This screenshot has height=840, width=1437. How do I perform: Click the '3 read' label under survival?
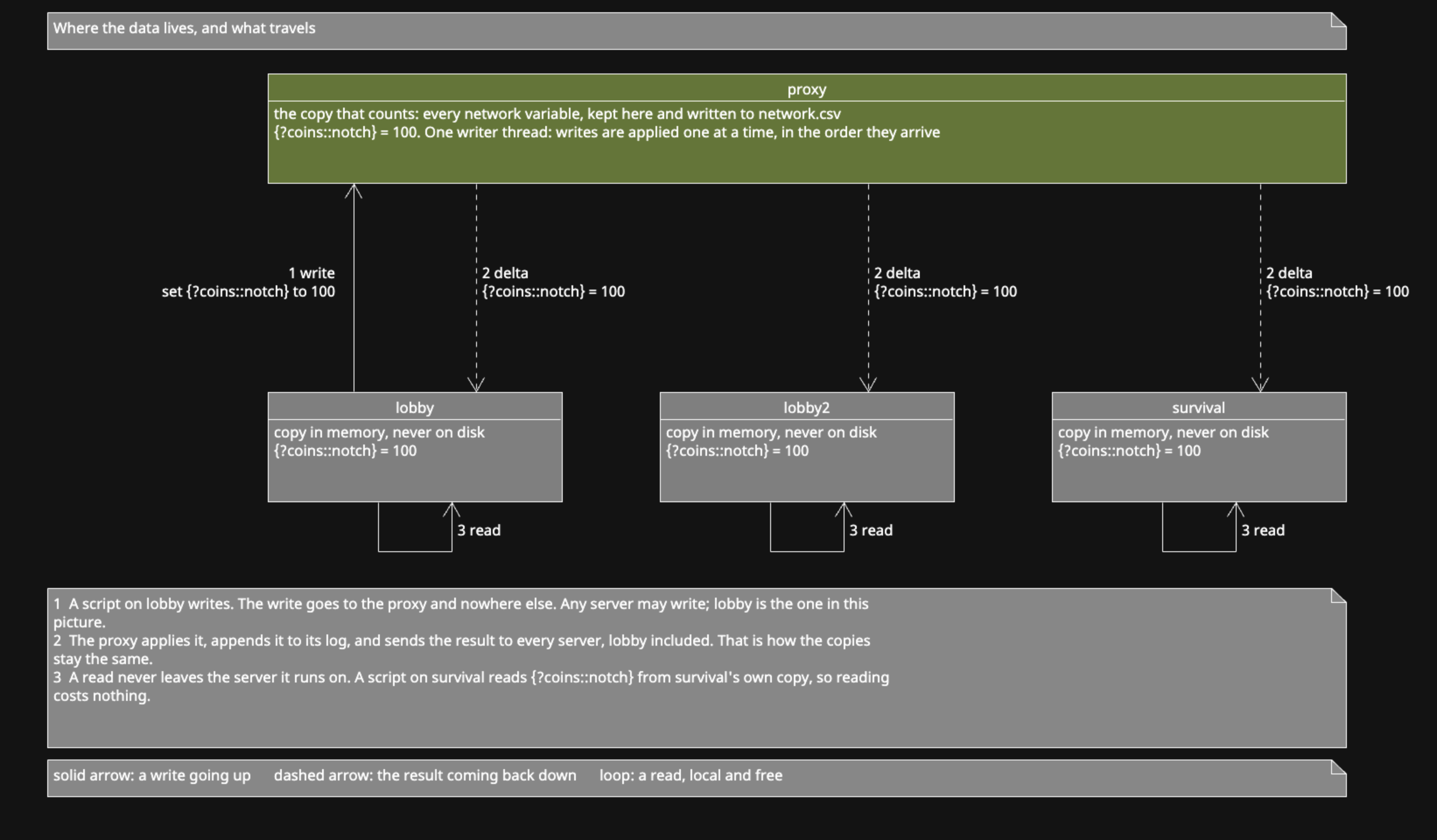[x=1263, y=530]
